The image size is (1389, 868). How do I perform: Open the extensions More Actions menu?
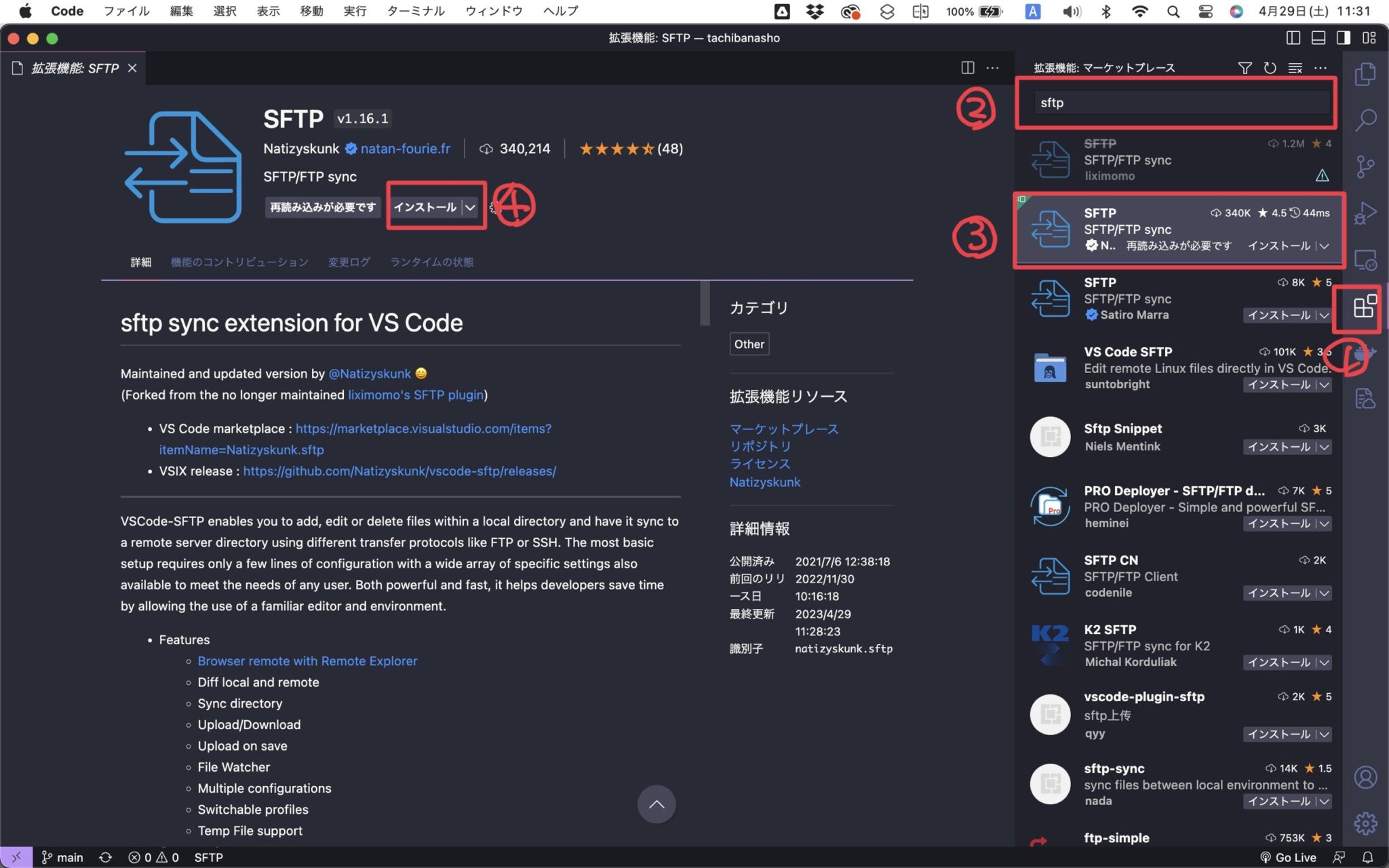(1321, 68)
